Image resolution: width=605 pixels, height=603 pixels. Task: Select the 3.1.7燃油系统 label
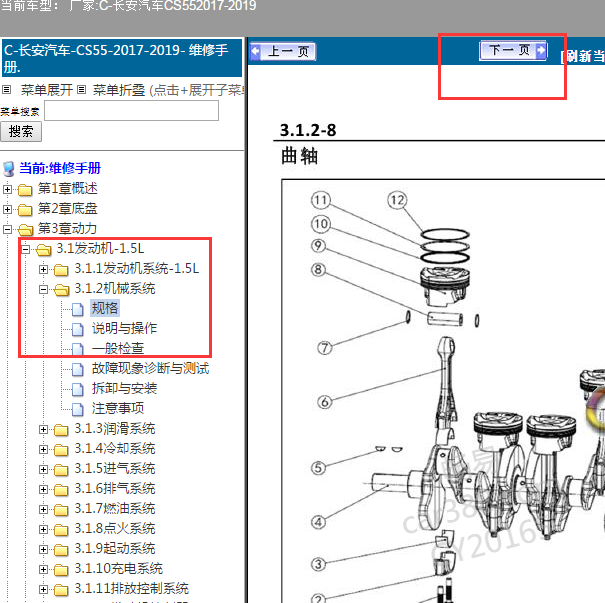tap(115, 509)
